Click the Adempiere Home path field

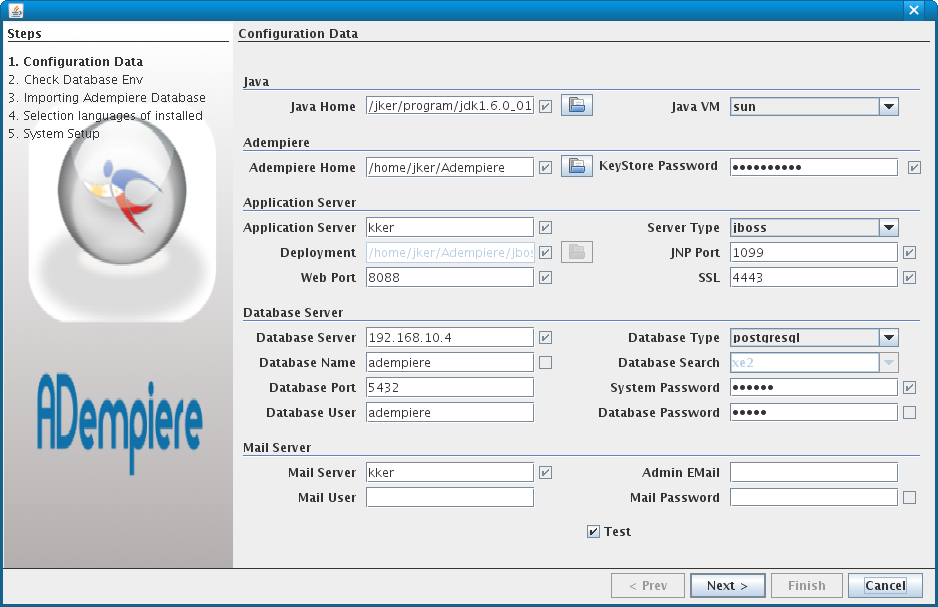(x=450, y=167)
